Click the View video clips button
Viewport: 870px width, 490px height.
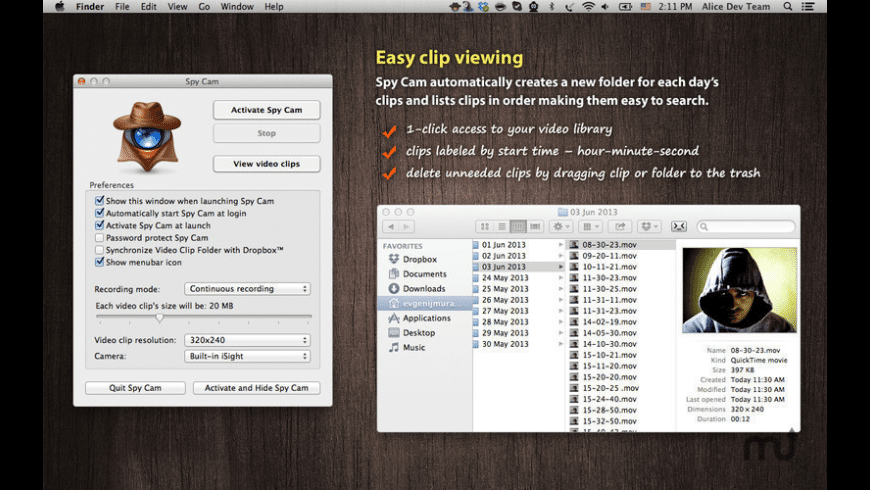[x=266, y=164]
